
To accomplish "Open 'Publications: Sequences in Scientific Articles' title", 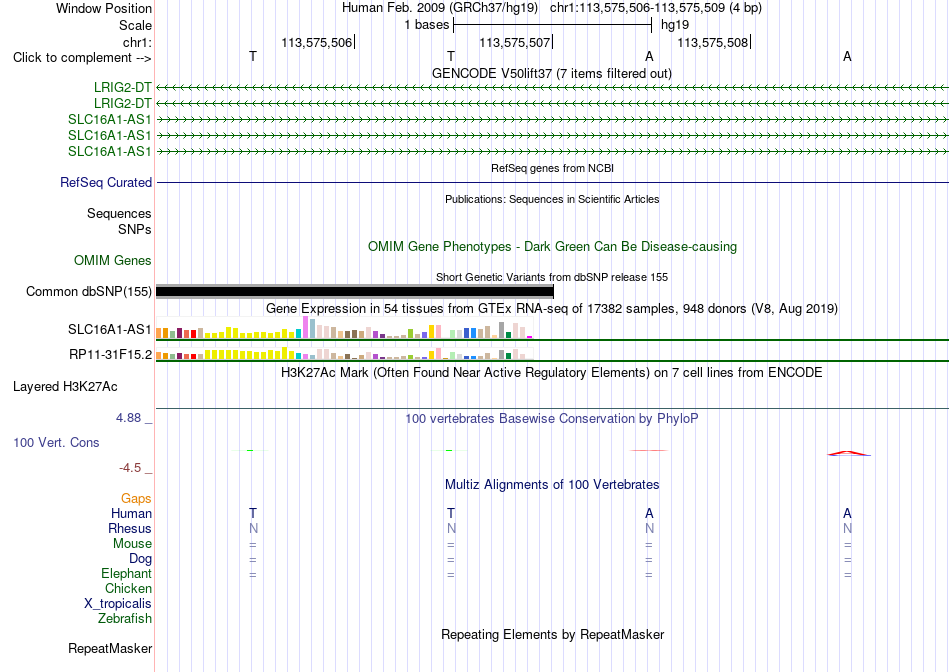I will pyautogui.click(x=552, y=199).
